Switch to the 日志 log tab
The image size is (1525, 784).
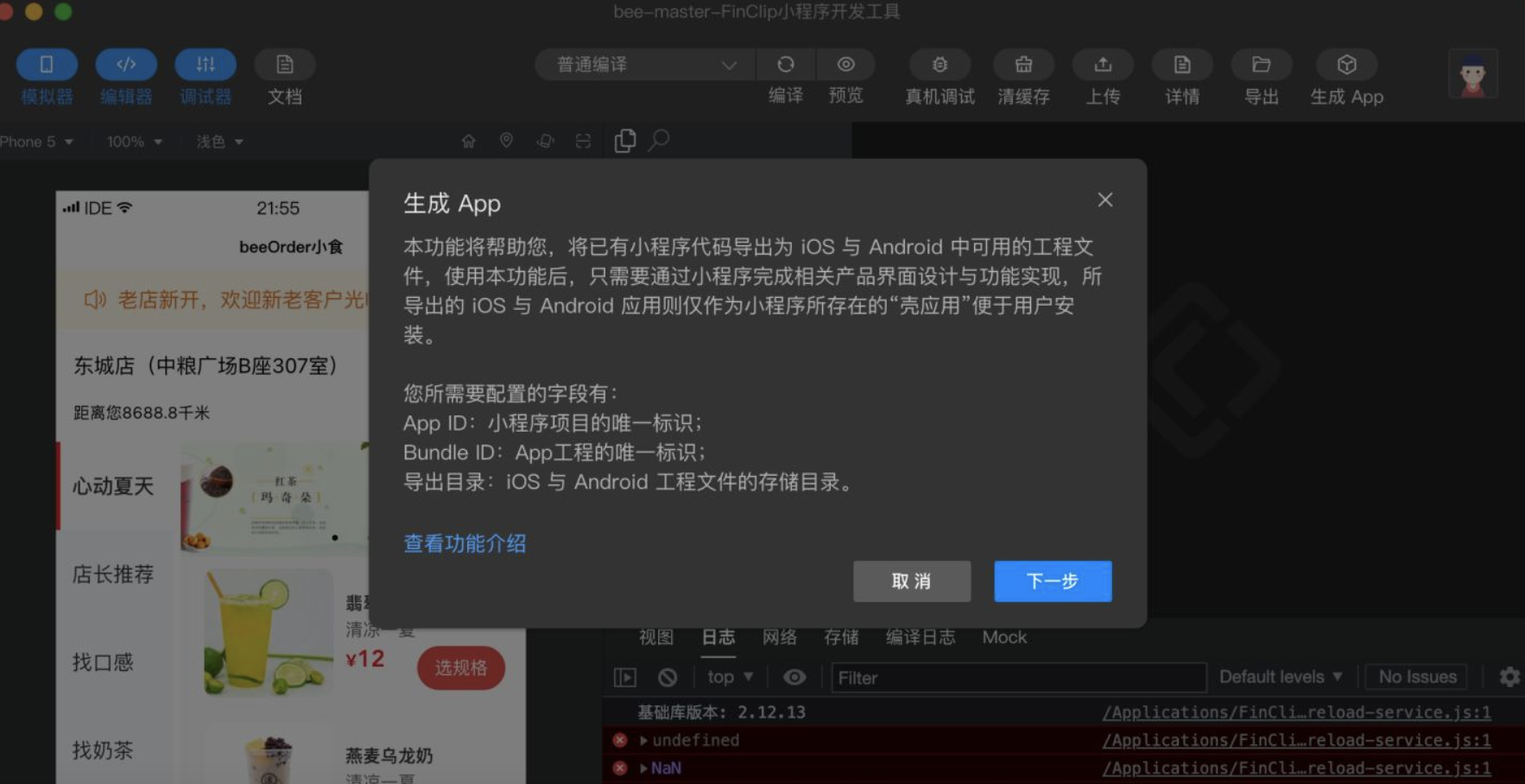pos(718,637)
